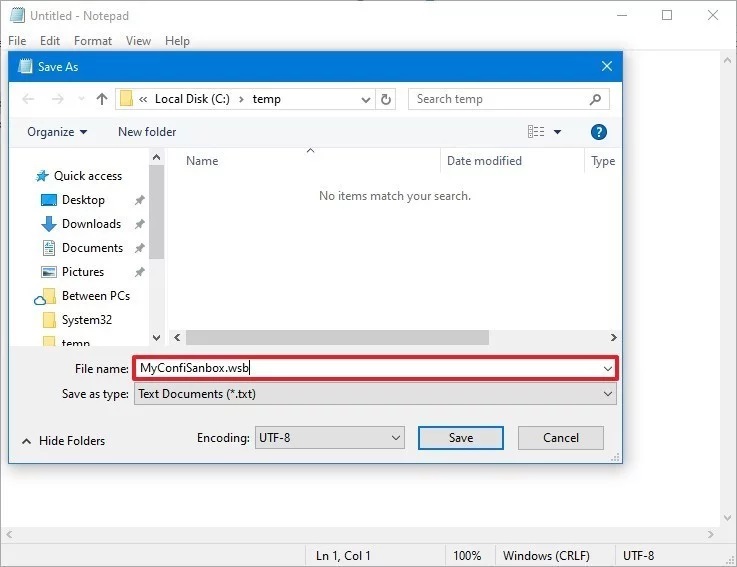Open Documents in navigation pane
The width and height of the screenshot is (737, 567).
pyautogui.click(x=93, y=248)
